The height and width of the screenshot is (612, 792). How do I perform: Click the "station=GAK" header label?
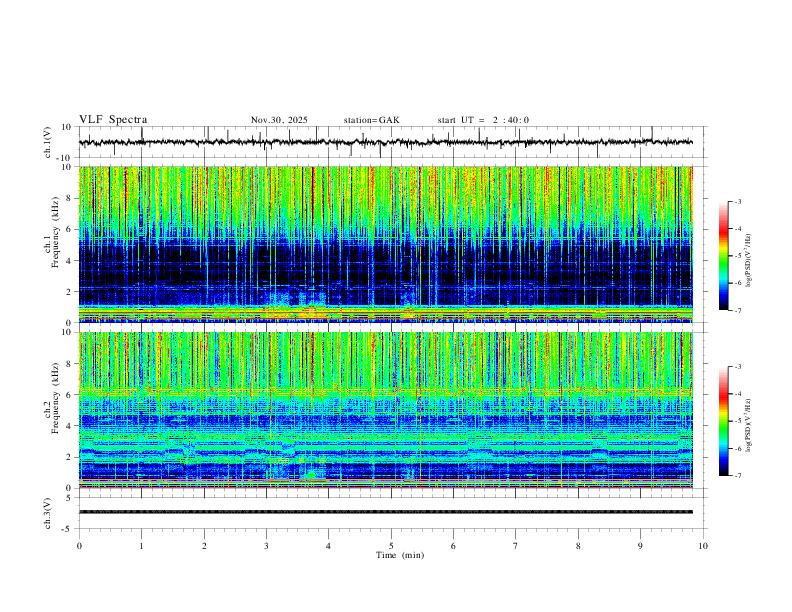click(371, 120)
